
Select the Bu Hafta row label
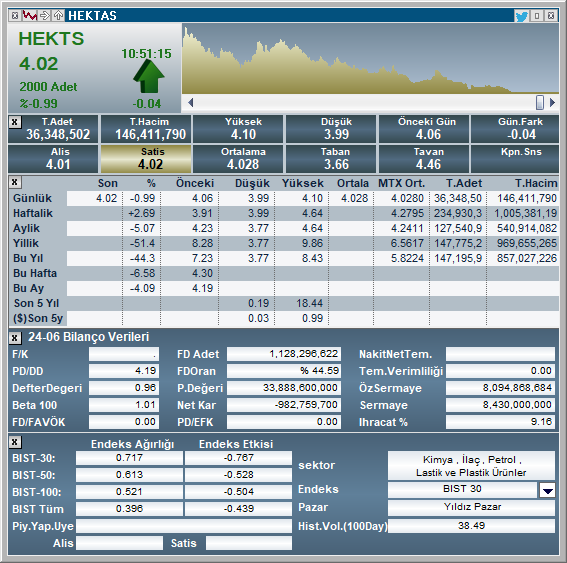(x=35, y=273)
